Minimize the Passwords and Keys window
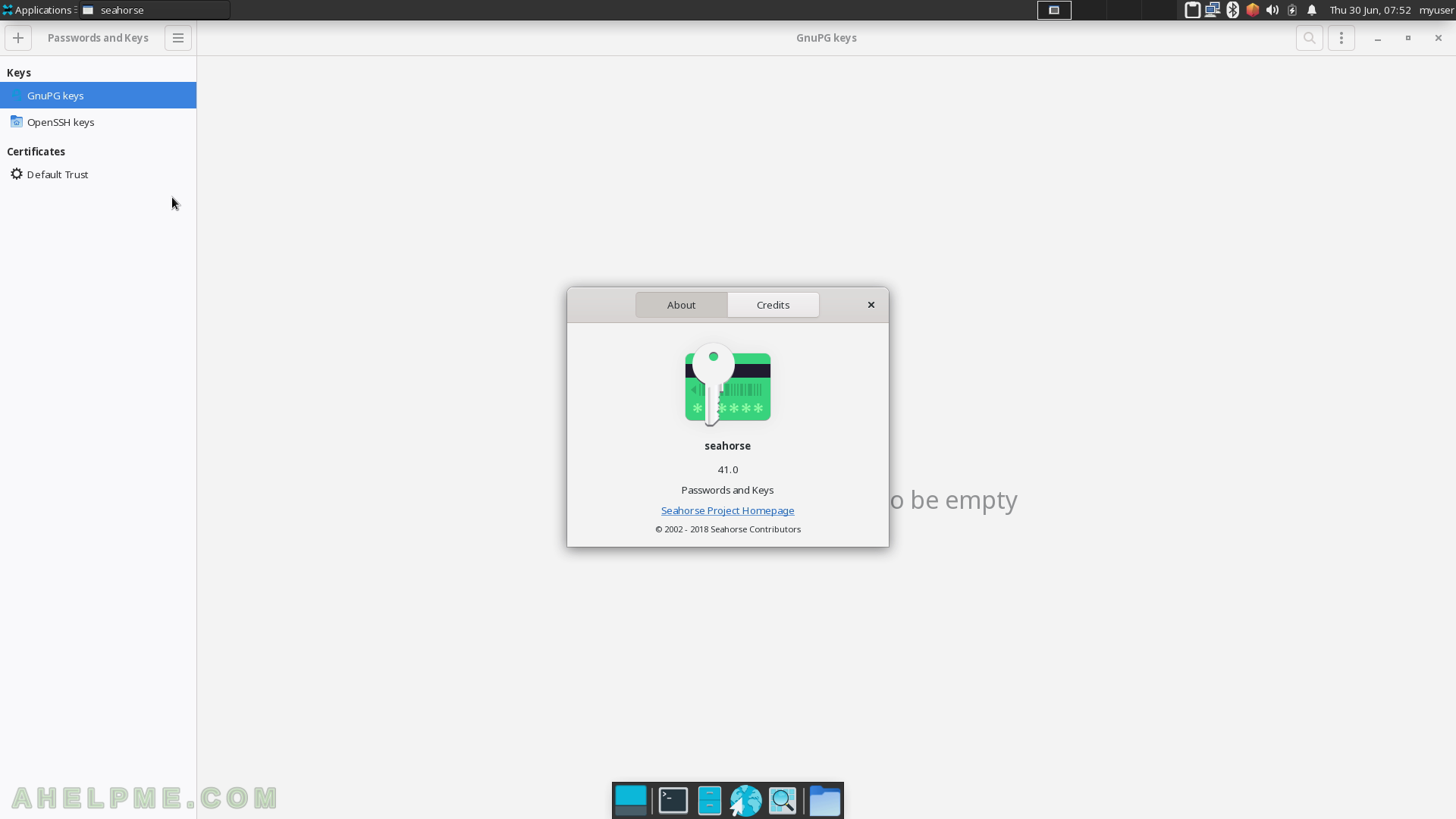This screenshot has width=1456, height=819. [1378, 38]
